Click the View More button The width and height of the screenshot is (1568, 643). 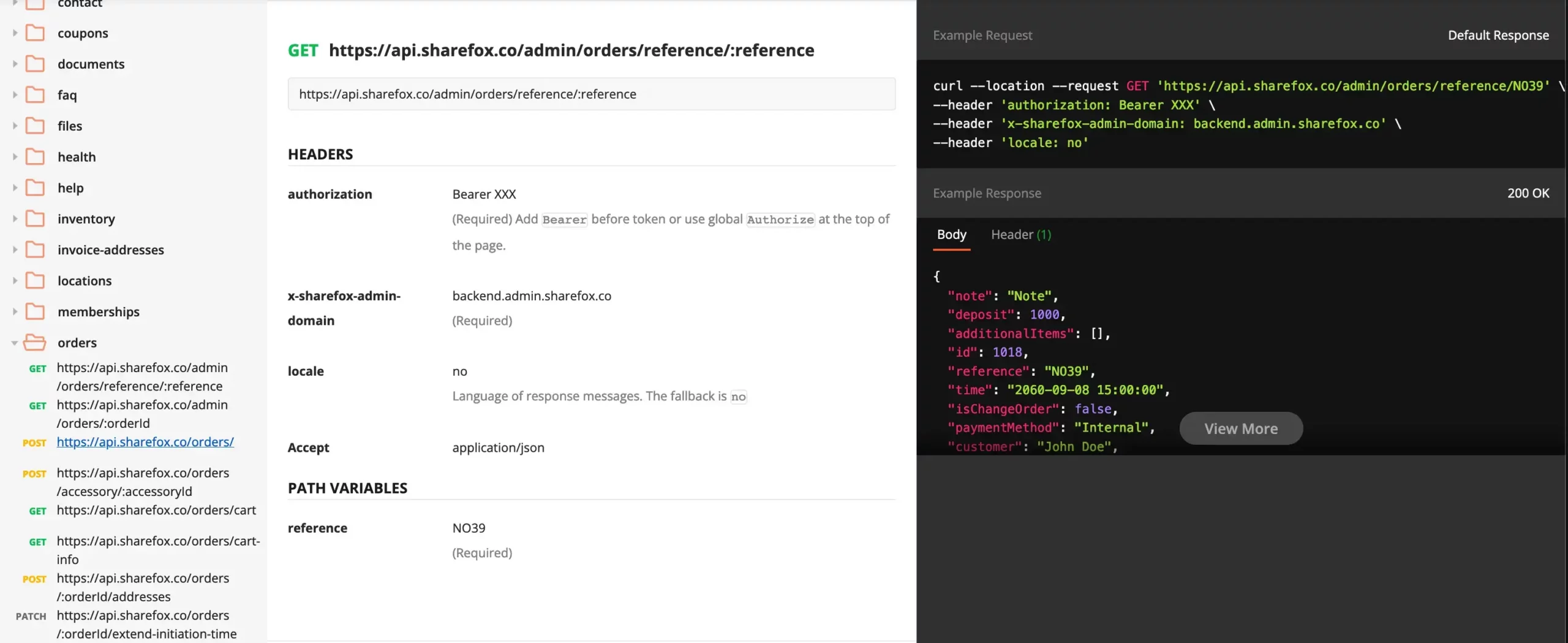click(x=1241, y=428)
